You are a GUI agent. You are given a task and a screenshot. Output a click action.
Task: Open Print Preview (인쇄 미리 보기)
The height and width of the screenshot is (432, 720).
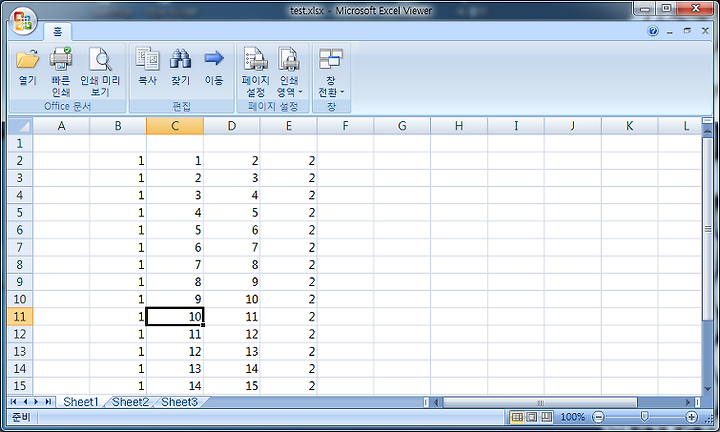100,71
